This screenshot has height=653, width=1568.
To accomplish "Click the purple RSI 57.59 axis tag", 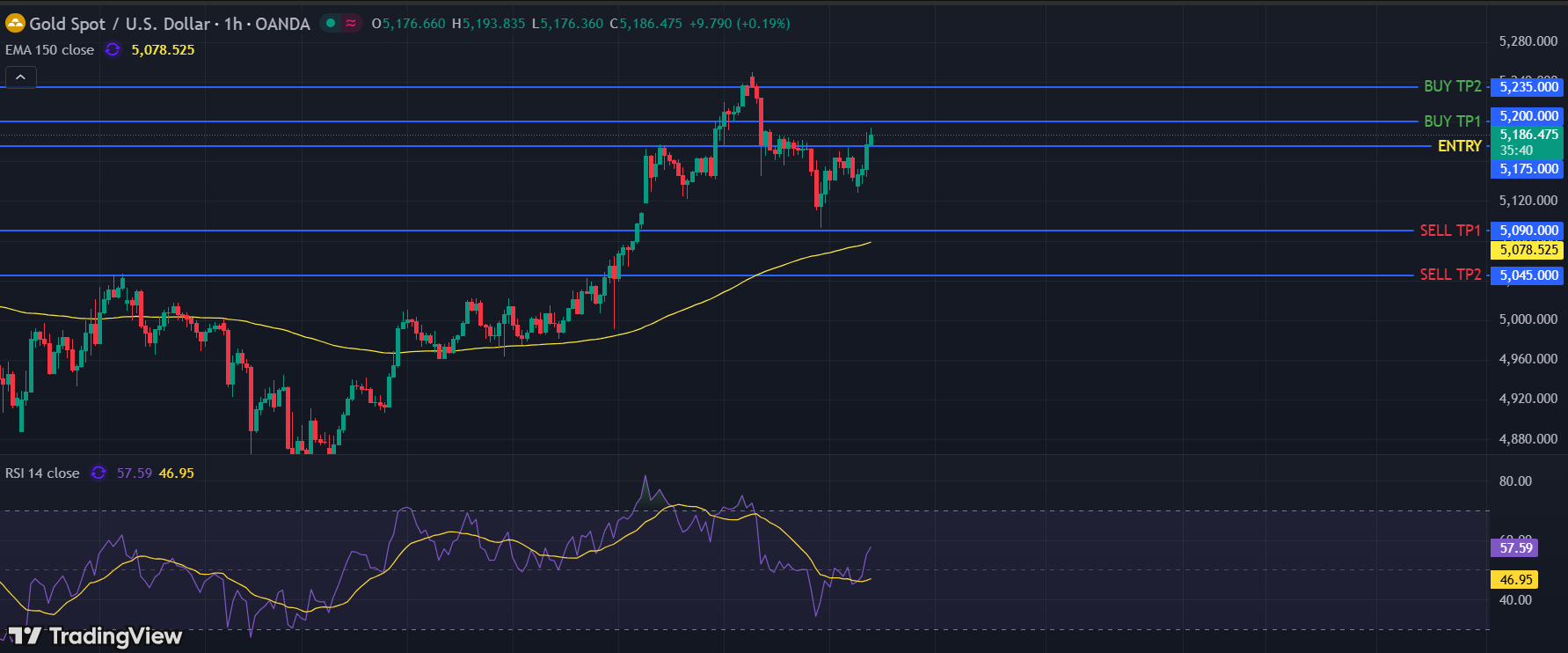I will [x=1515, y=547].
